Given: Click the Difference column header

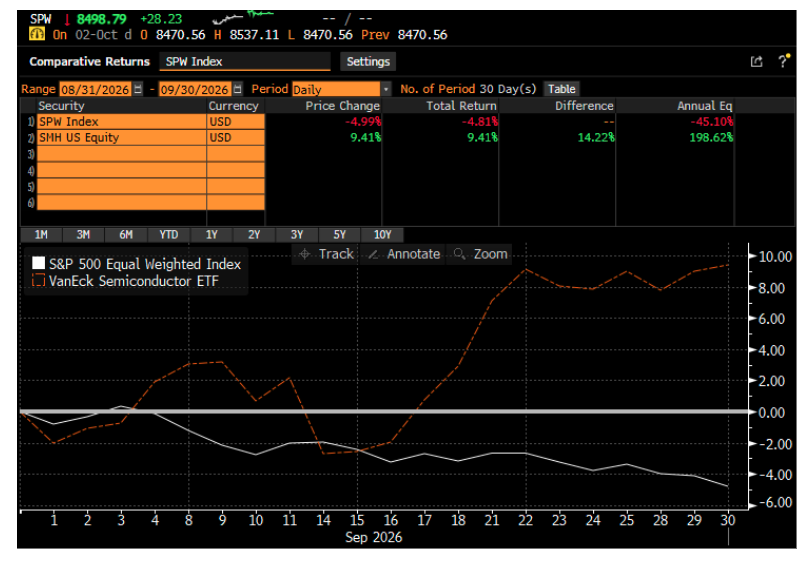Looking at the screenshot, I should 584,106.
